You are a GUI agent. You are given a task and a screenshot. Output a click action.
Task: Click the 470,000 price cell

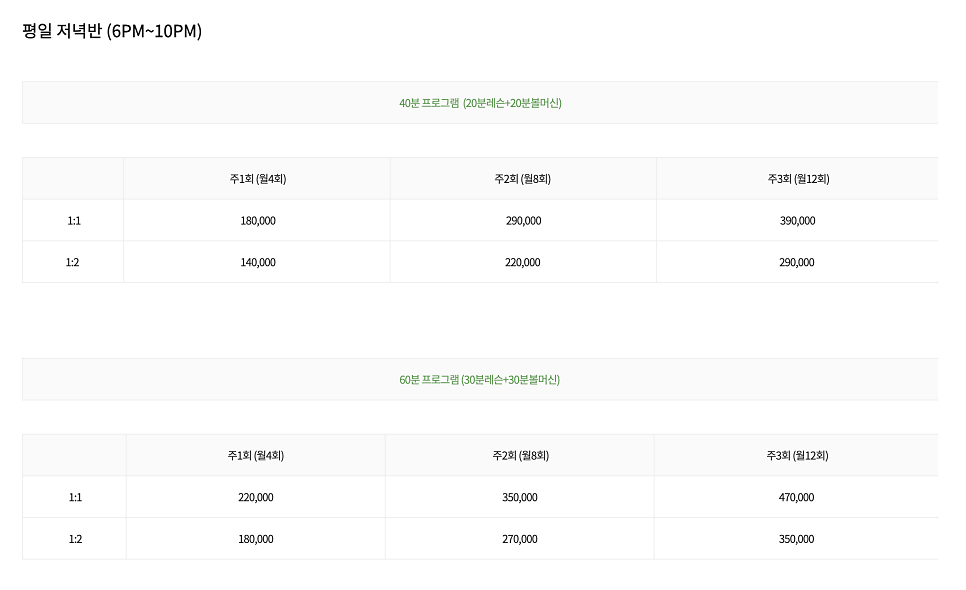pyautogui.click(x=796, y=498)
